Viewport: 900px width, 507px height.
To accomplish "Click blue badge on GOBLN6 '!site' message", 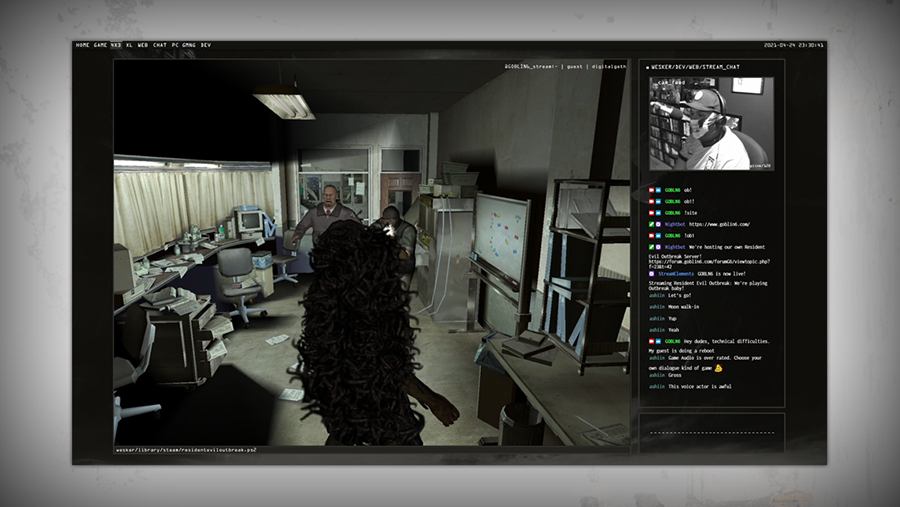I will 658,213.
